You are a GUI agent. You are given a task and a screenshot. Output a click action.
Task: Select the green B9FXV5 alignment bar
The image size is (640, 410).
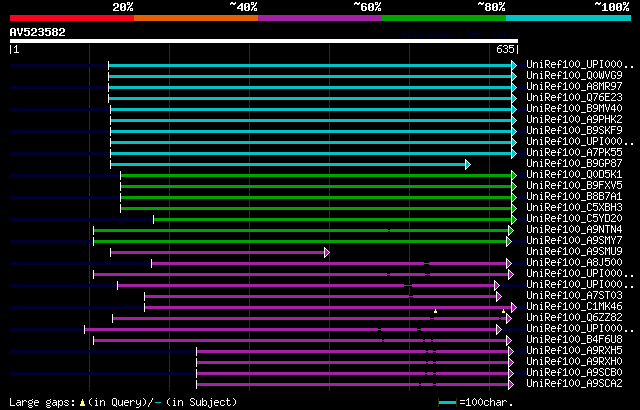316,186
